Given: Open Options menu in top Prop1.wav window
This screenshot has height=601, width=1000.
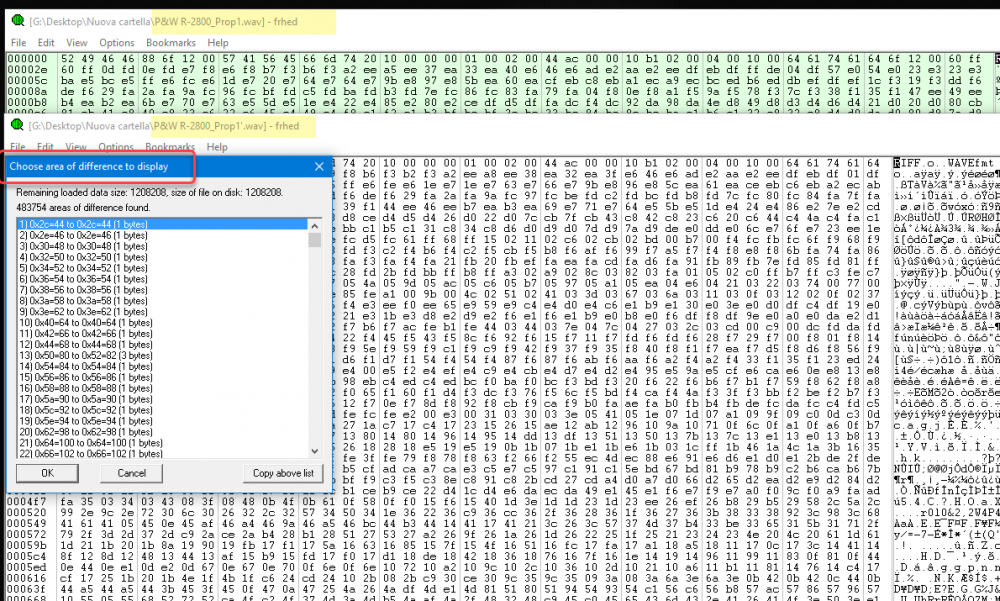Looking at the screenshot, I should click(117, 43).
